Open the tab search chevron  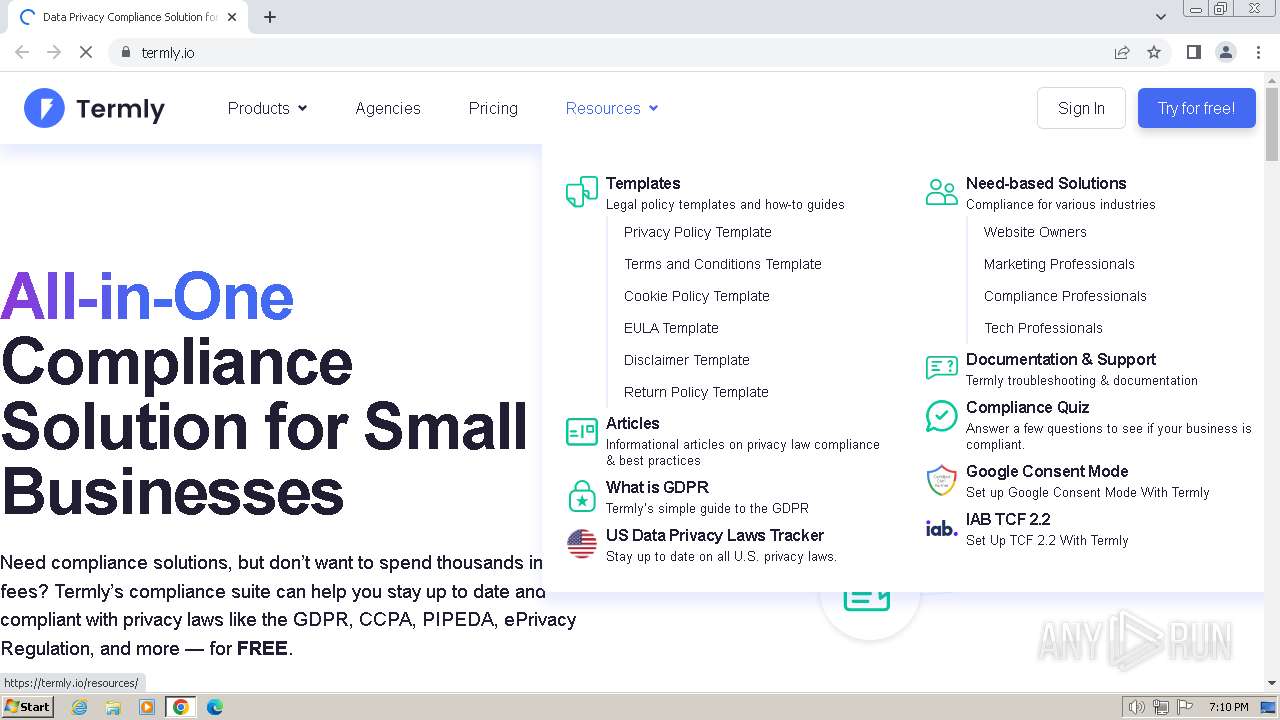(x=1160, y=17)
